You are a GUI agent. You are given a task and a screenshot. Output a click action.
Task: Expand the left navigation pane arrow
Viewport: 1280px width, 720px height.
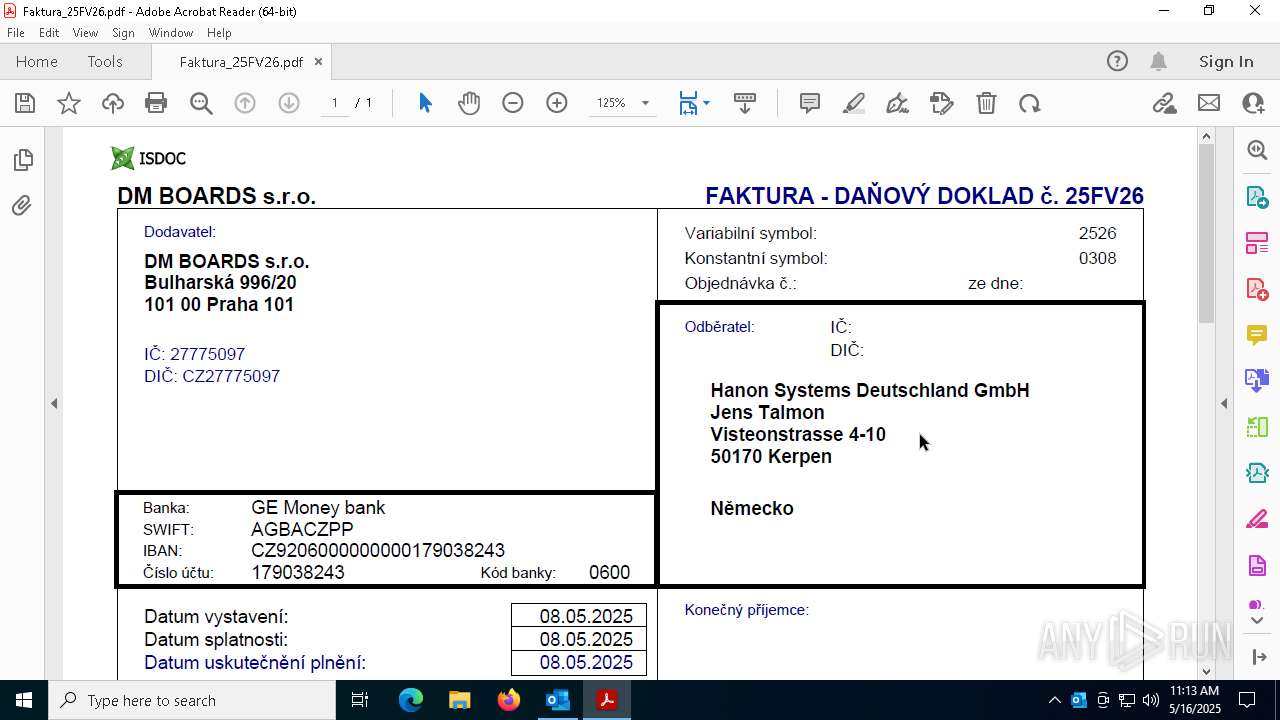(54, 403)
